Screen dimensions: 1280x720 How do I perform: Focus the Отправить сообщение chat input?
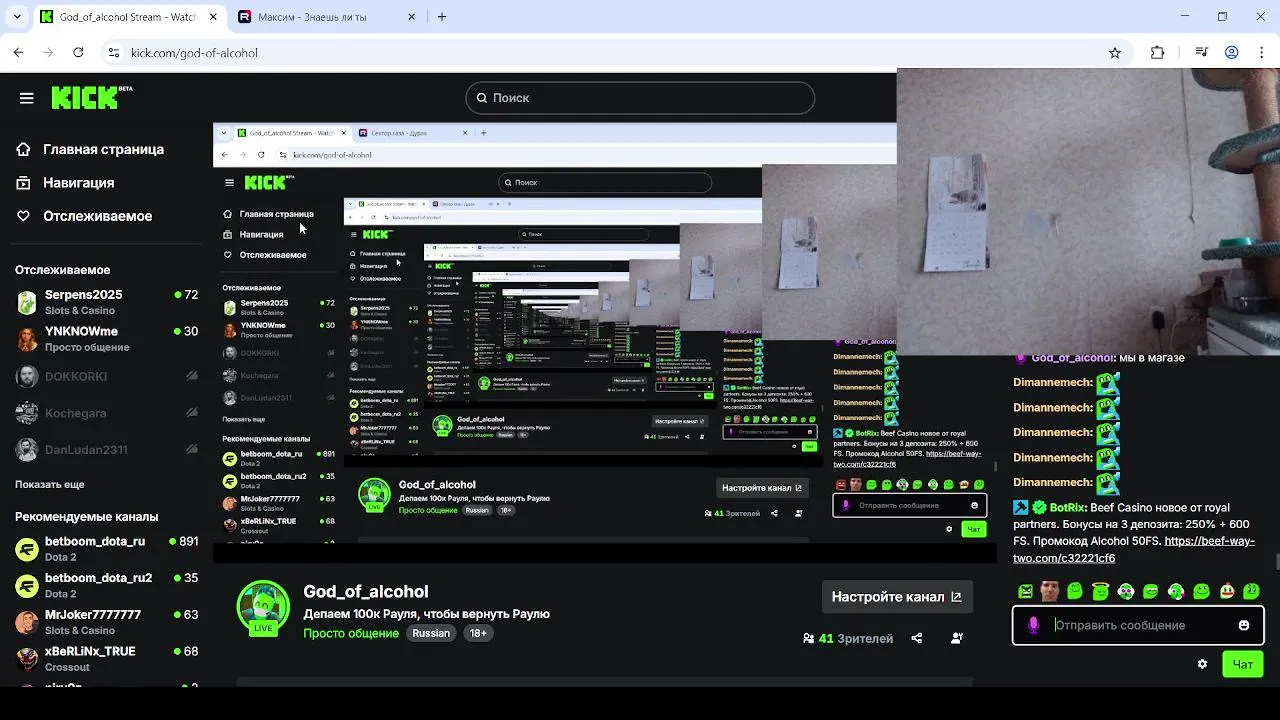pyautogui.click(x=1138, y=625)
